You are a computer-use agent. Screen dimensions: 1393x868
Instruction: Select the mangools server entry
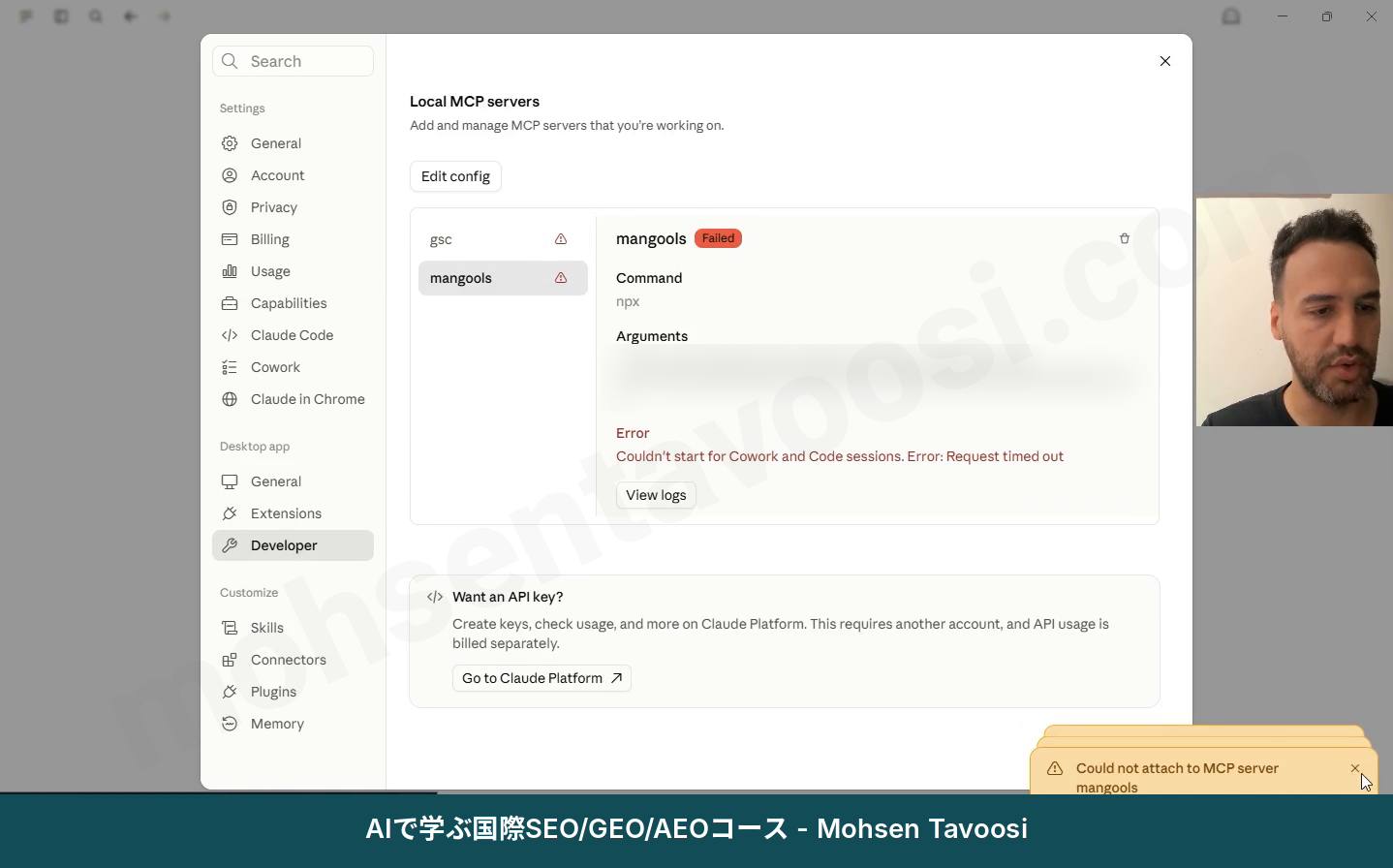click(x=503, y=278)
